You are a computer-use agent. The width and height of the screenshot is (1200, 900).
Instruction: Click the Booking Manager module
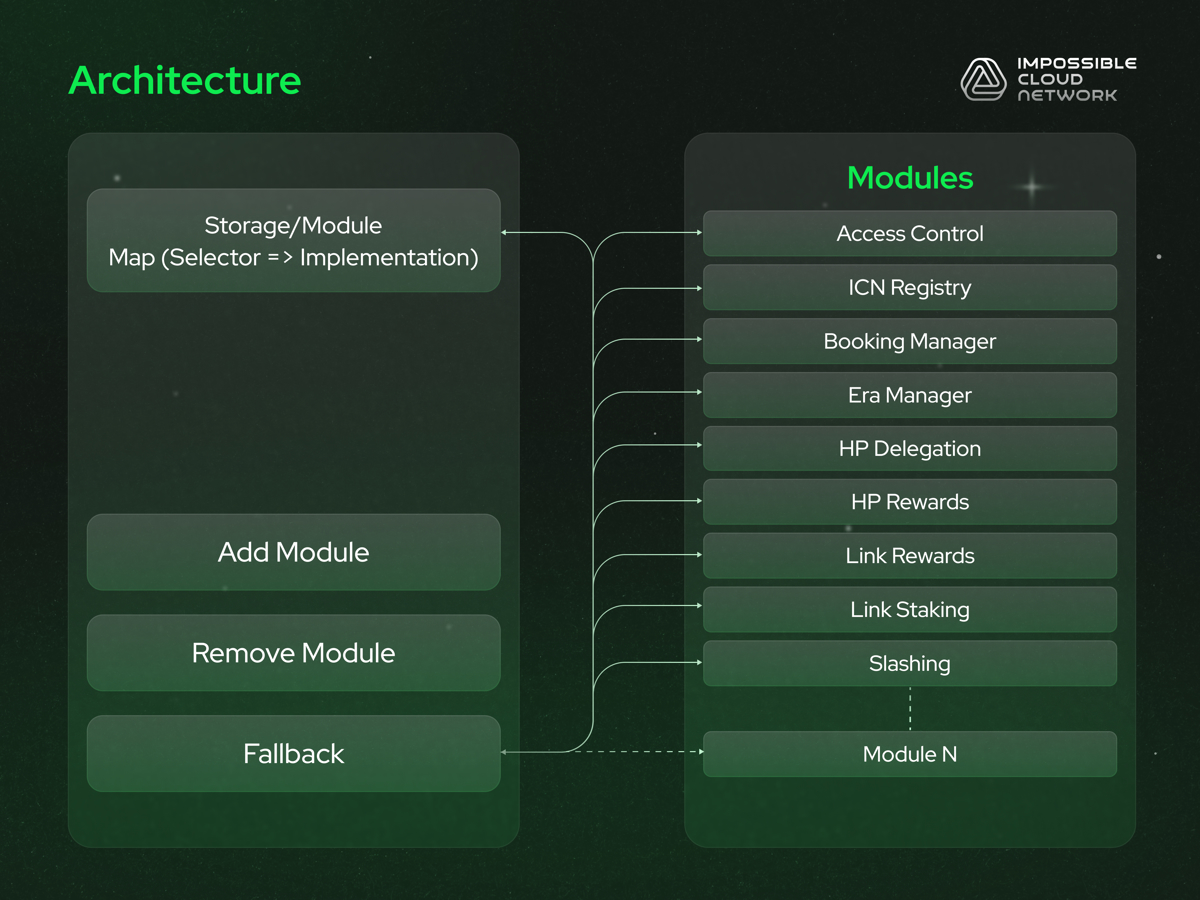tap(910, 341)
